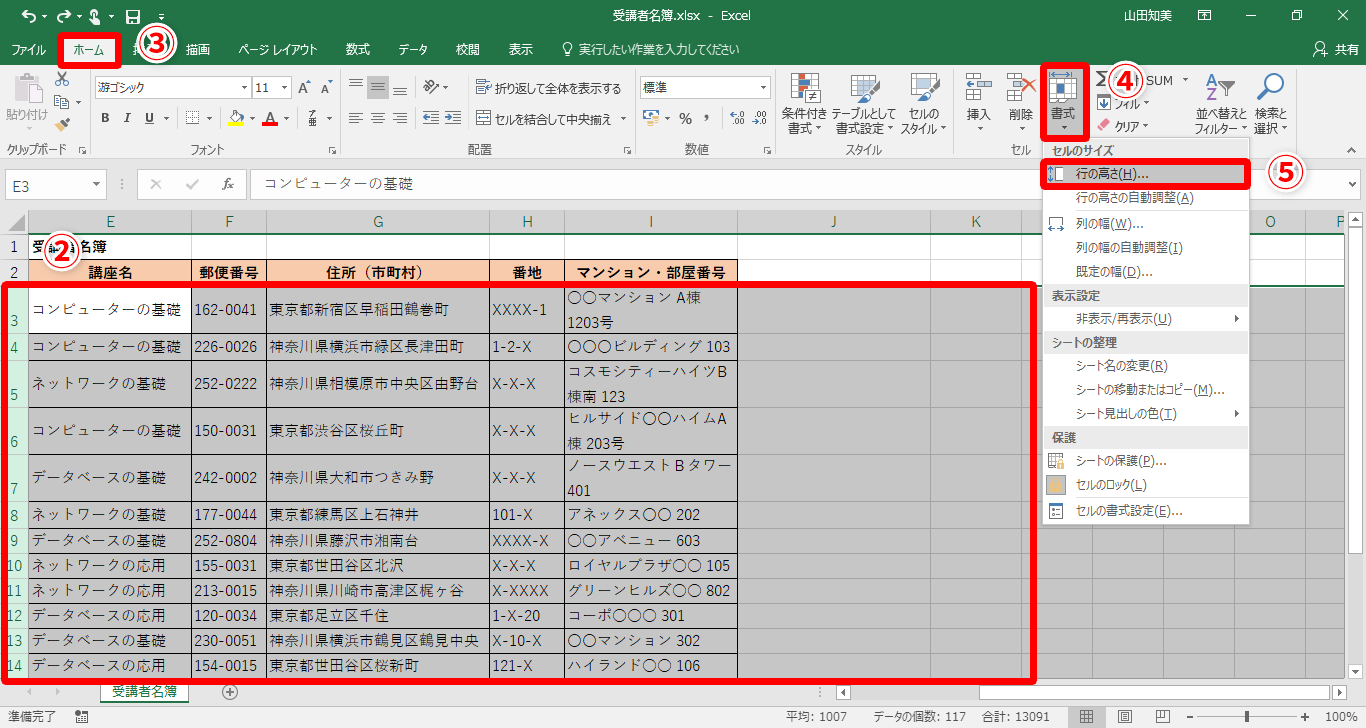Switch to Normal view in status bar

tap(1086, 717)
